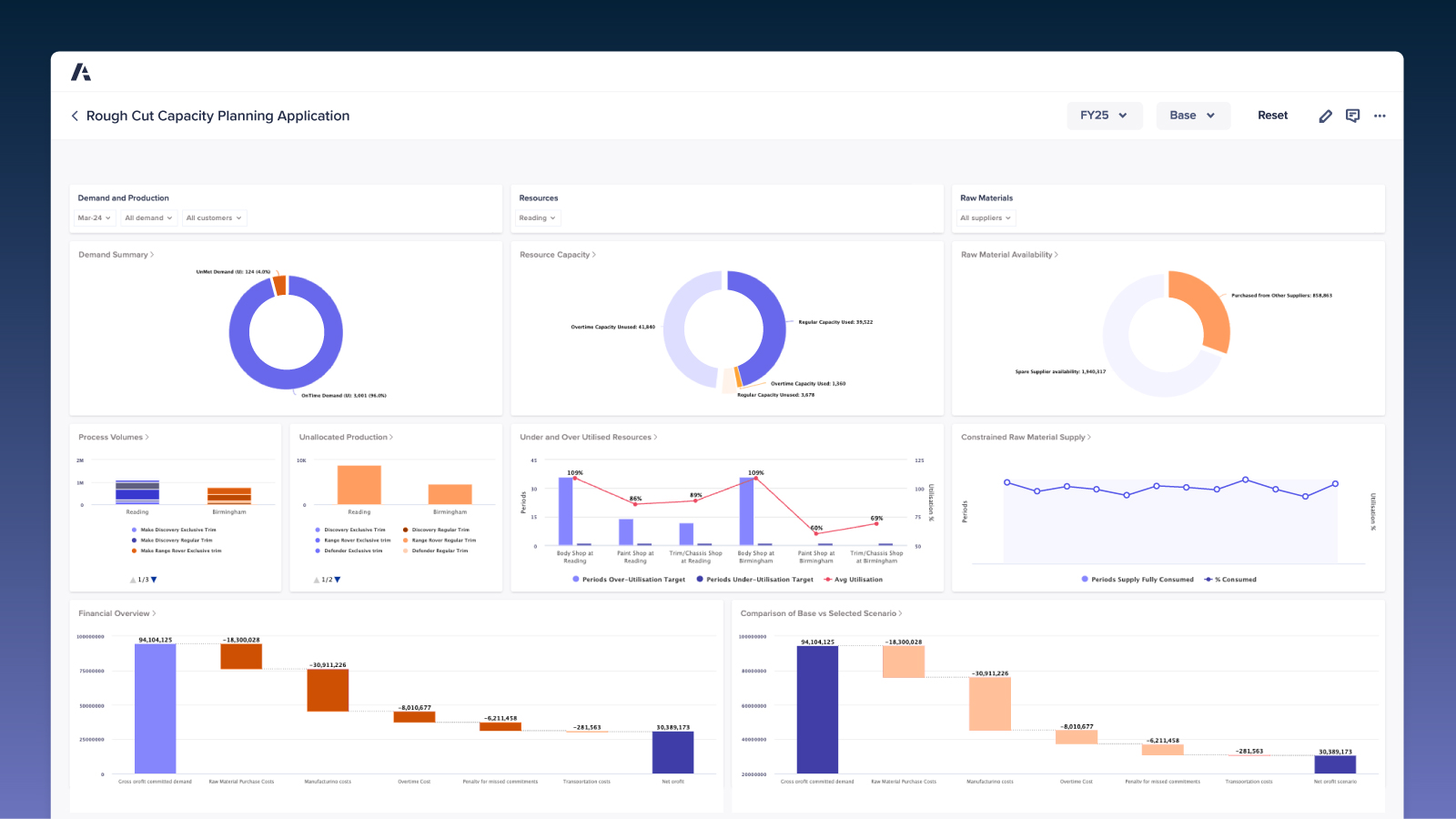Open the Demand Summary card link
Screen dimensions: 1456x819
tap(116, 255)
